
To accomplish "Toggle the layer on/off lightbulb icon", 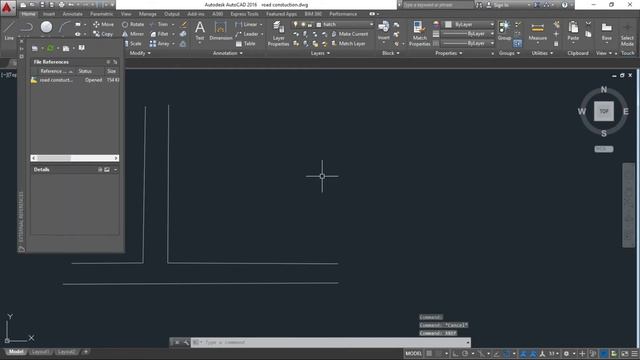I will 296,24.
